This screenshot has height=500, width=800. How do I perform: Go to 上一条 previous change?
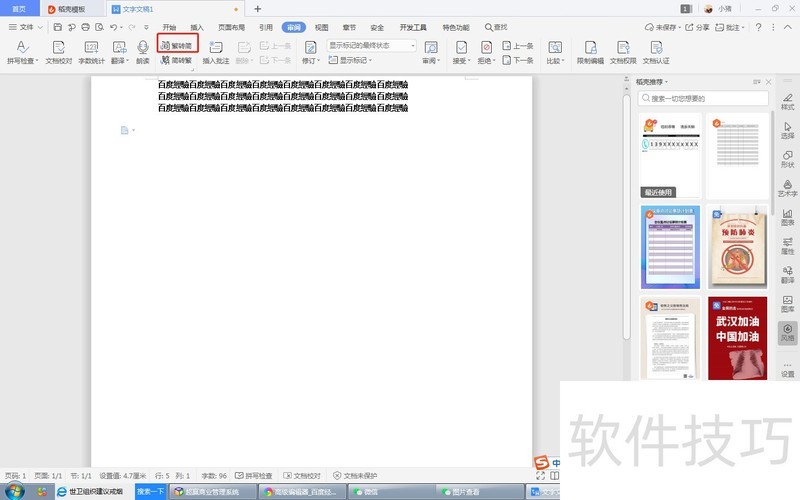pyautogui.click(x=518, y=45)
